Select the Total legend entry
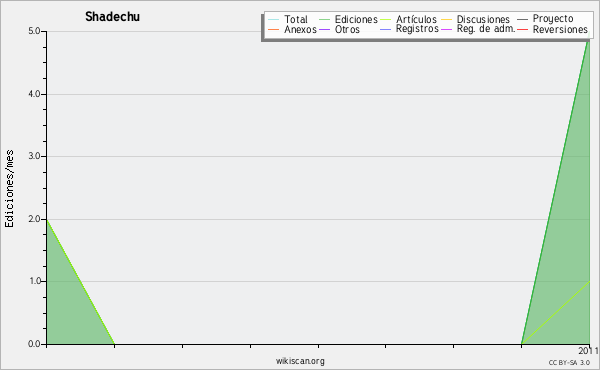Viewport: 600px width, 370px height. point(296,19)
